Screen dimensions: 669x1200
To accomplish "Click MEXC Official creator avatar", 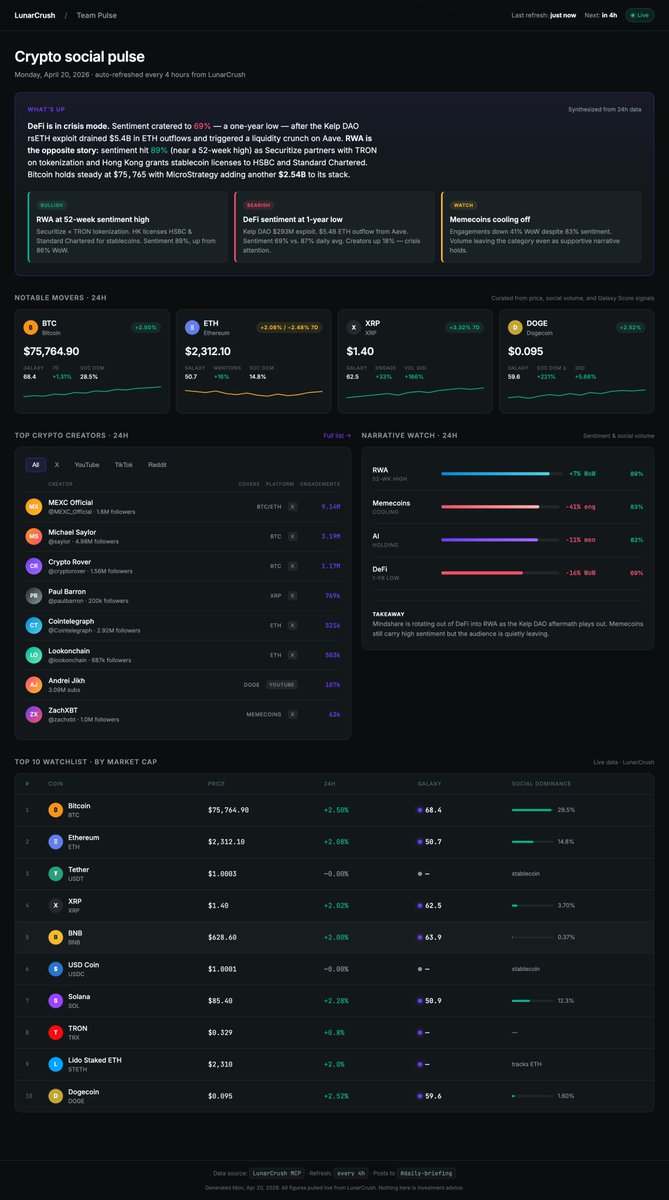I will 34,507.
